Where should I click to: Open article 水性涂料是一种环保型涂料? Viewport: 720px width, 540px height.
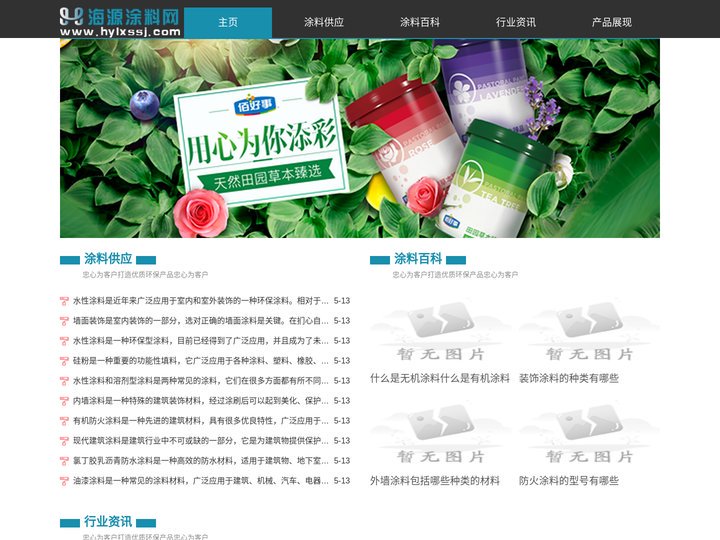click(201, 341)
